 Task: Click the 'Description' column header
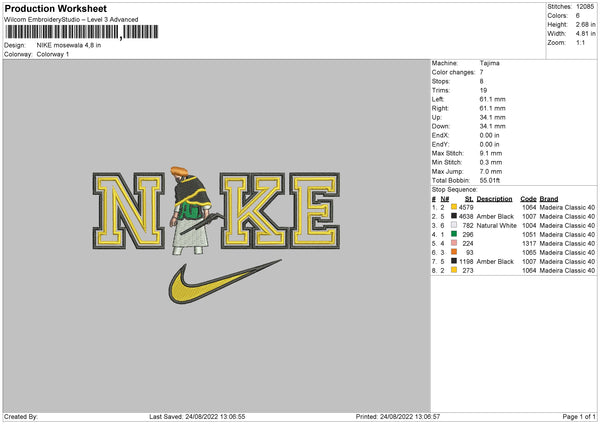coord(494,199)
